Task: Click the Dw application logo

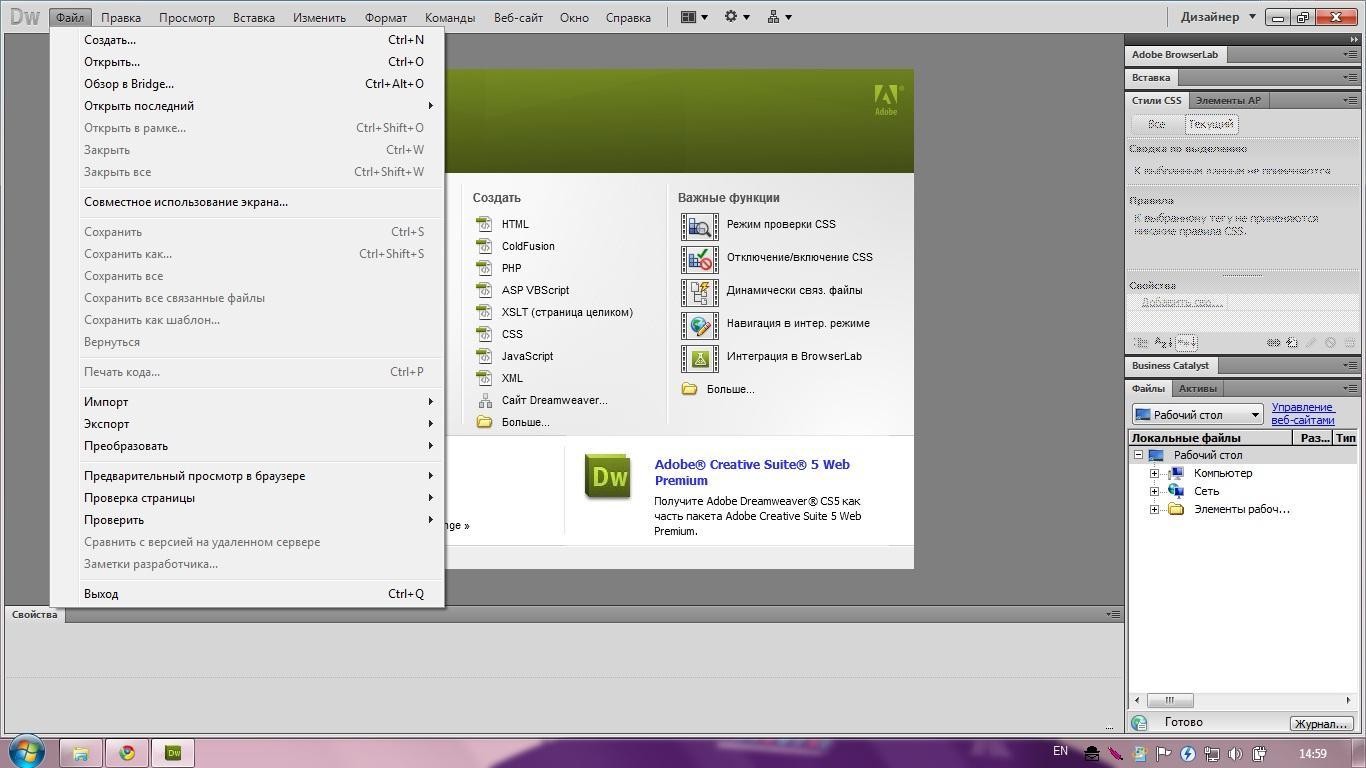Action: point(24,17)
